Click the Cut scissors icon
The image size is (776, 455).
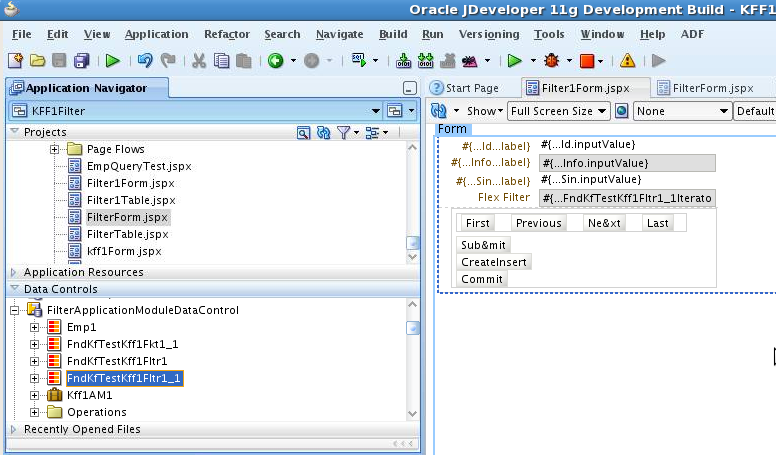199,61
